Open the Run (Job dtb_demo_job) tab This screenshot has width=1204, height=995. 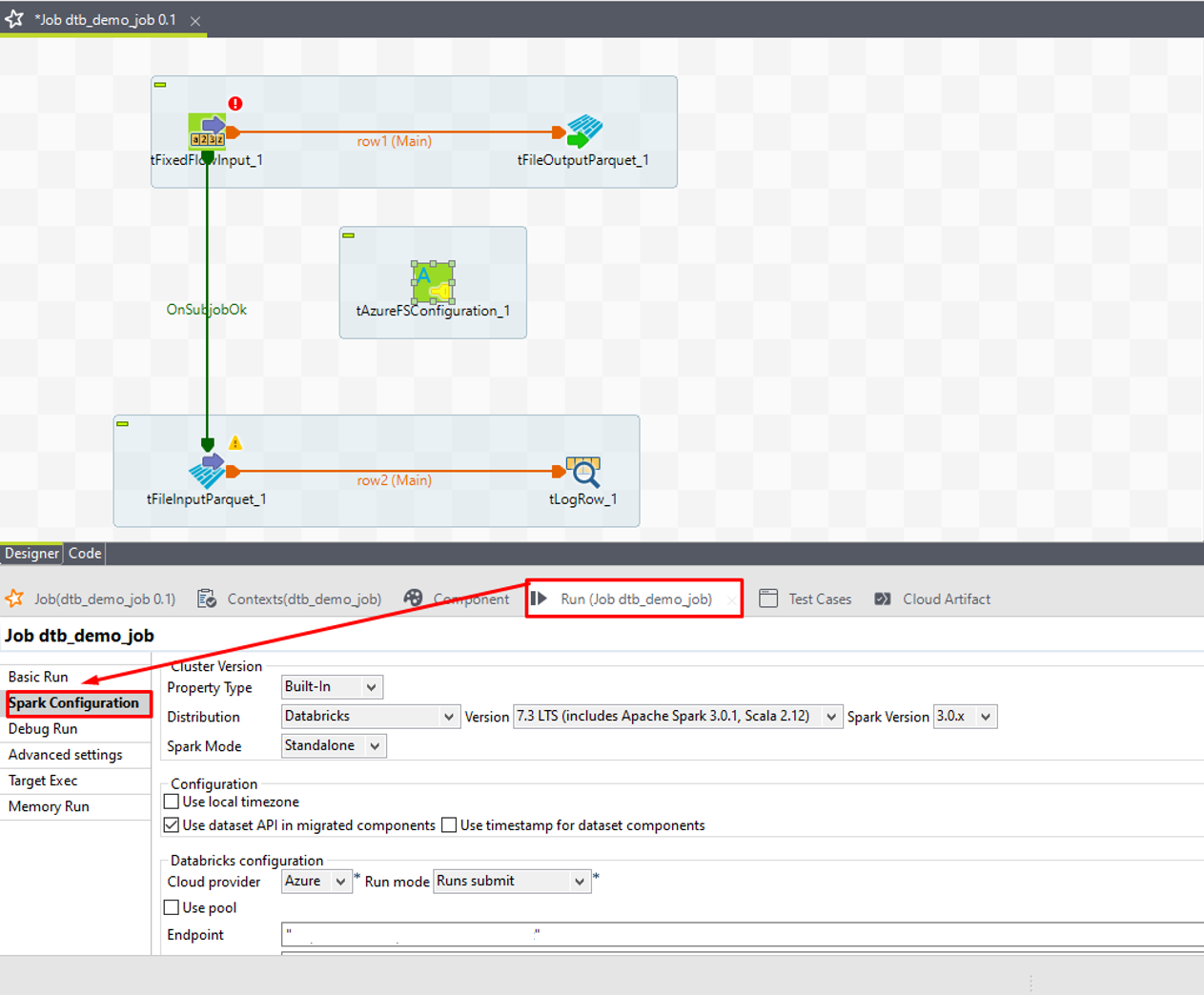[636, 599]
